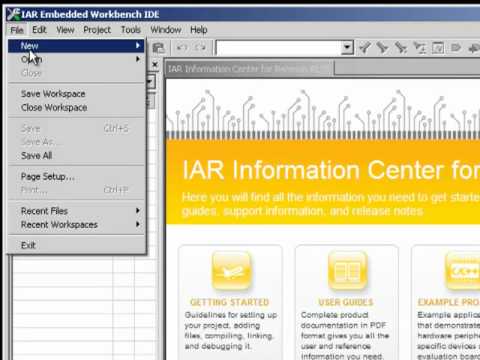Switch to the IAR Information Center tab
Viewport: 480px width, 360px height.
(x=249, y=69)
